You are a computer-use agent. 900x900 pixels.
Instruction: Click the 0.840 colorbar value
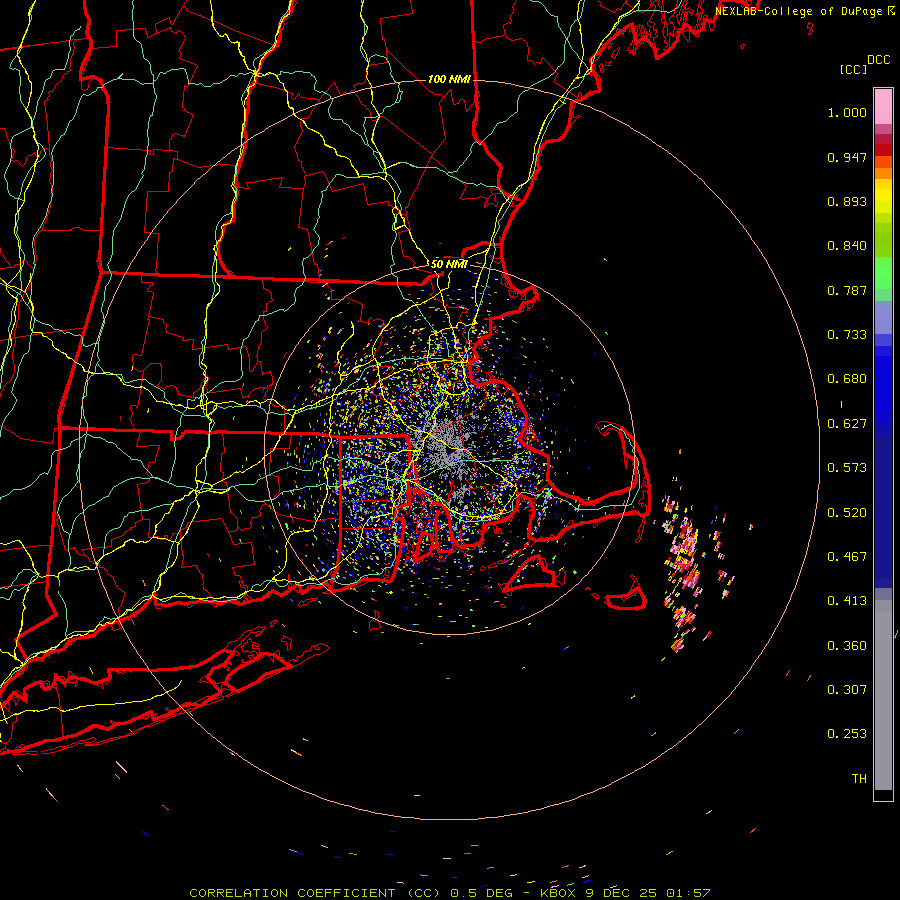847,246
